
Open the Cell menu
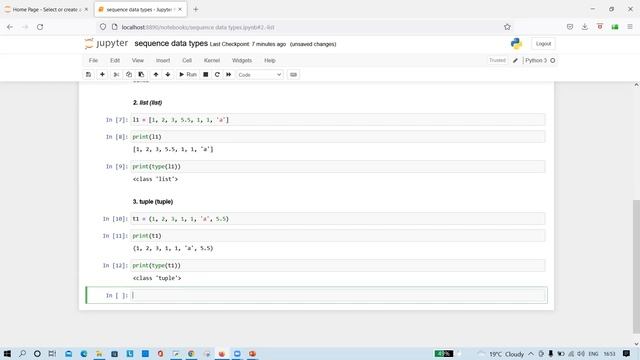tap(187, 60)
